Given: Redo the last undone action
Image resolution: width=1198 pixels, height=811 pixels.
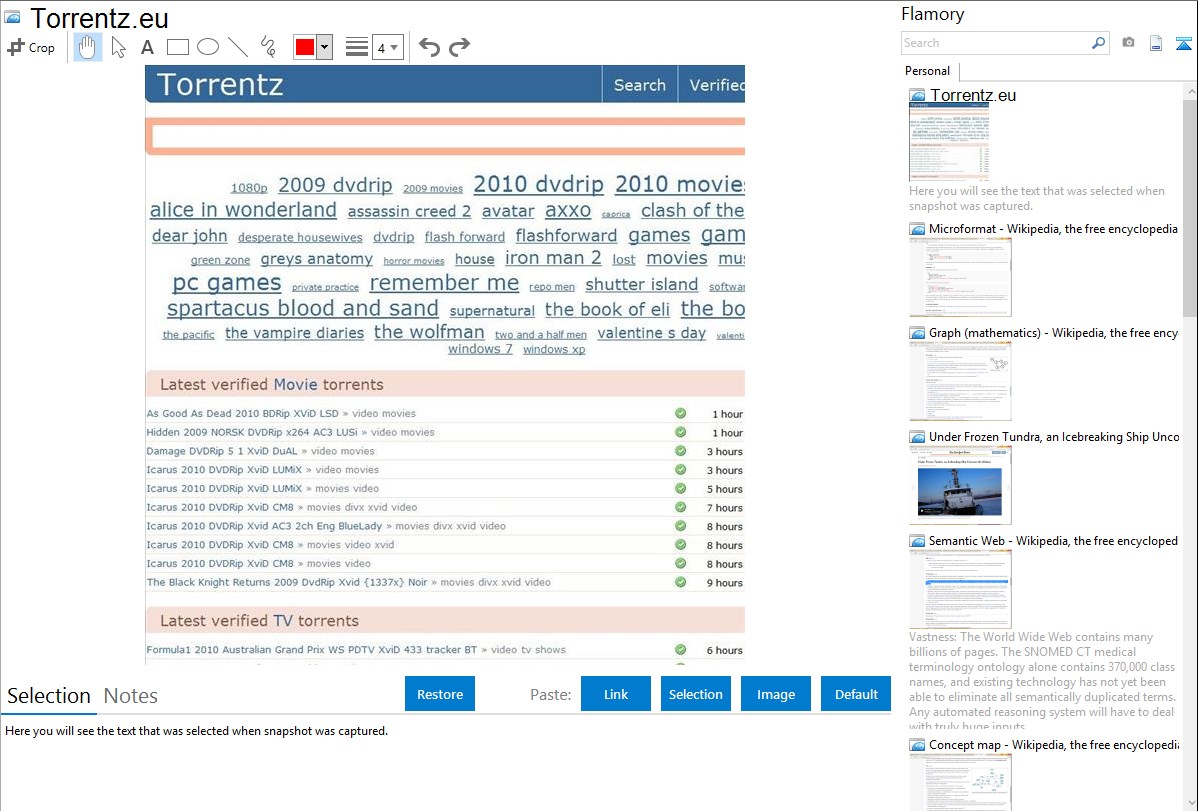Looking at the screenshot, I should click(x=459, y=47).
